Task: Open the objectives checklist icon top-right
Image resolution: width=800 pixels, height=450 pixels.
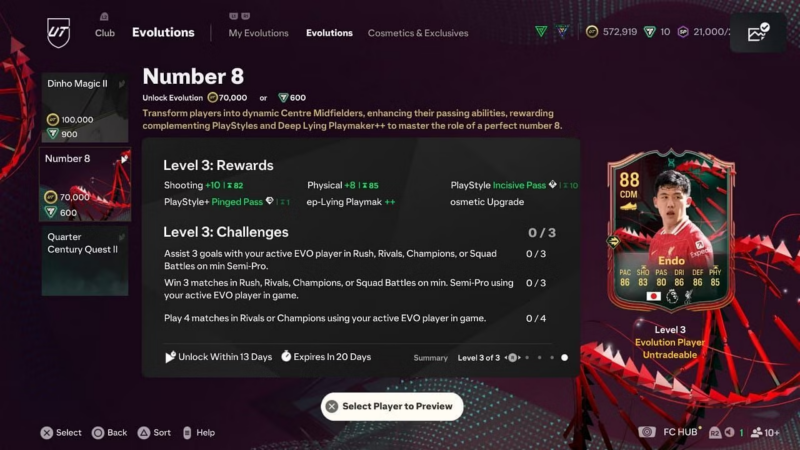Action: pos(758,32)
